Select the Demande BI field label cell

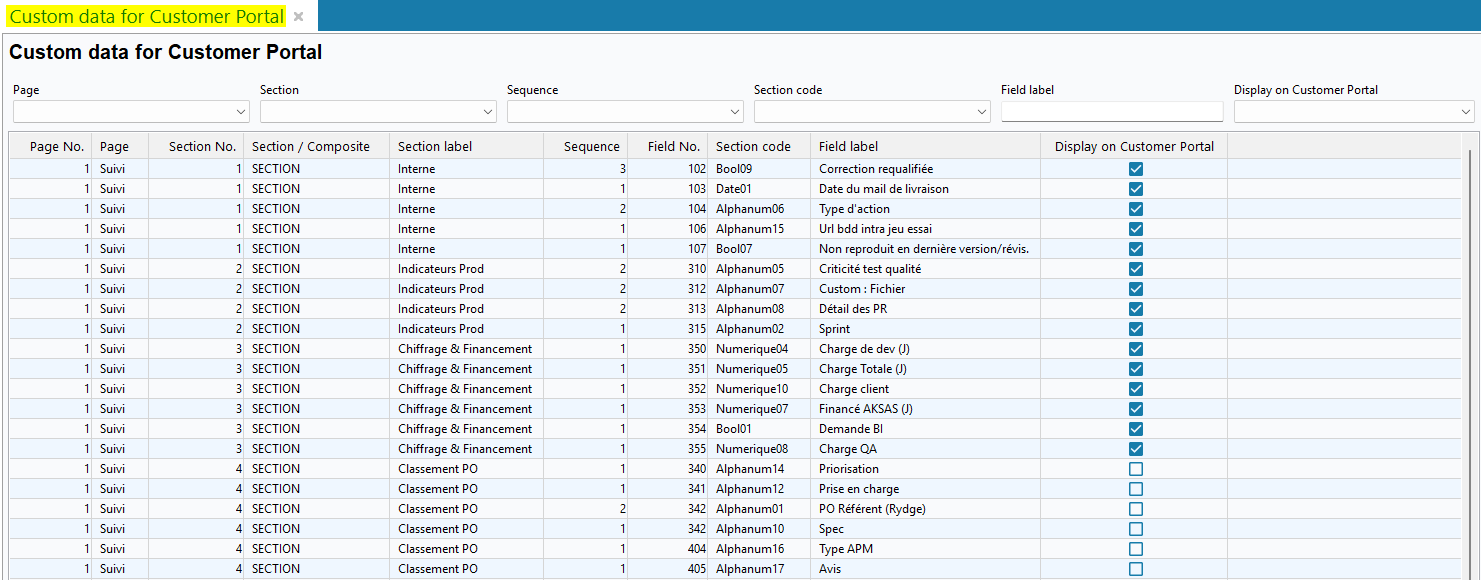point(851,429)
